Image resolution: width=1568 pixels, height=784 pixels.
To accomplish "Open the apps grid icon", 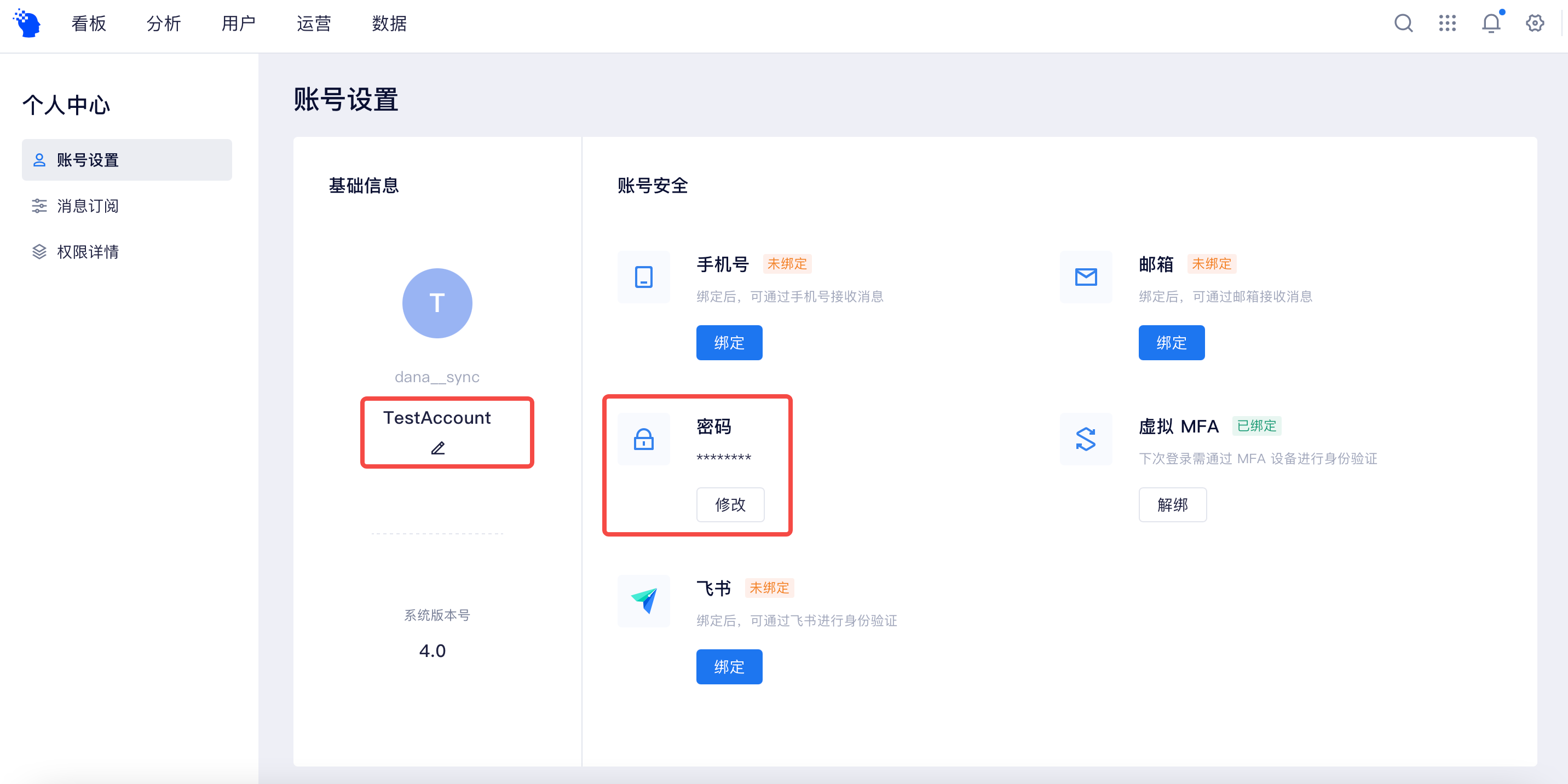I will click(1447, 24).
